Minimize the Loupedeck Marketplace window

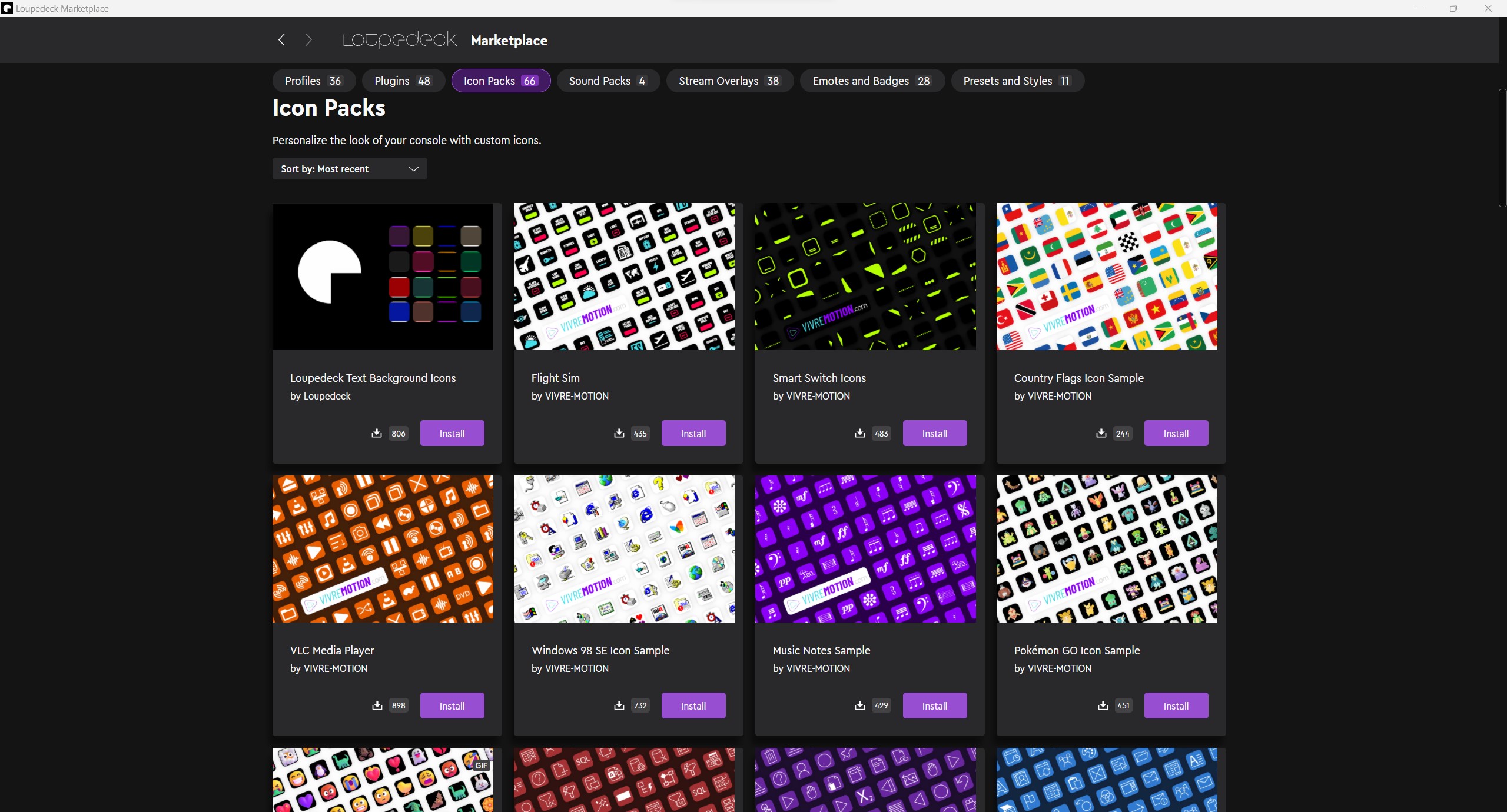[1419, 8]
